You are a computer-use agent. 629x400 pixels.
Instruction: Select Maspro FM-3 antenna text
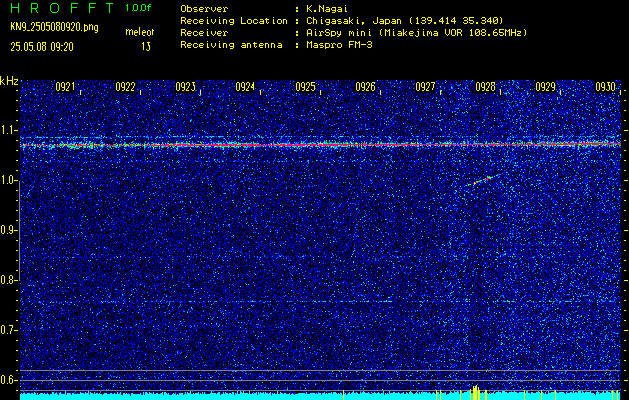(339, 45)
